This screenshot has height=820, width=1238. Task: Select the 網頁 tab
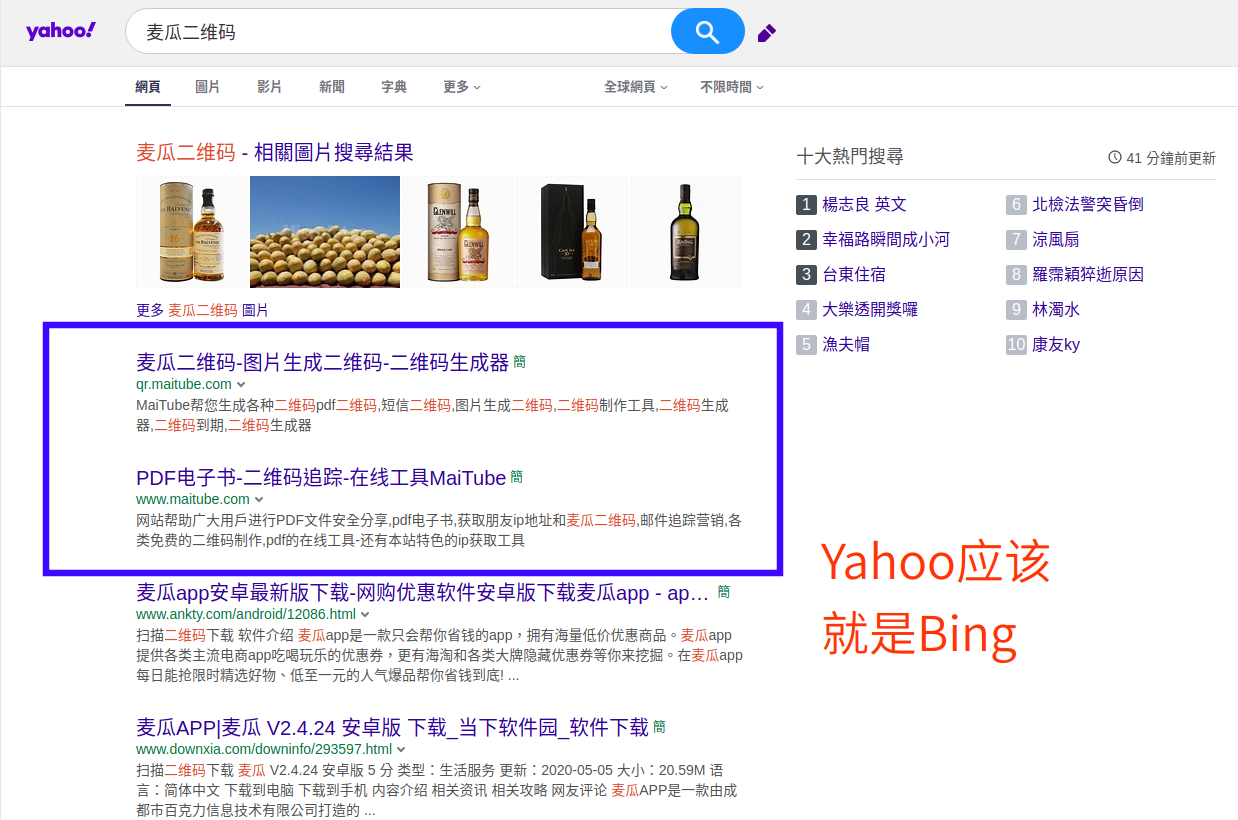point(148,87)
